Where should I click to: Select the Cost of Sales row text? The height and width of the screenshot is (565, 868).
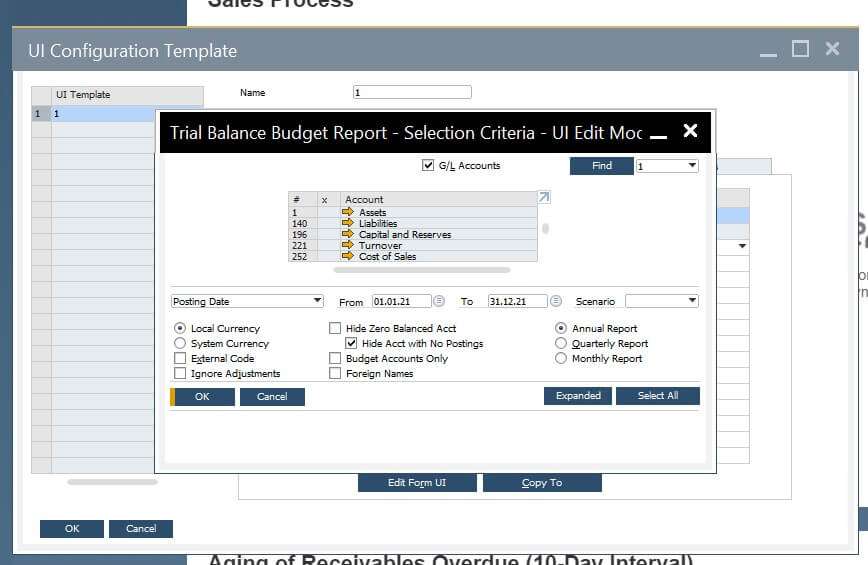388,257
